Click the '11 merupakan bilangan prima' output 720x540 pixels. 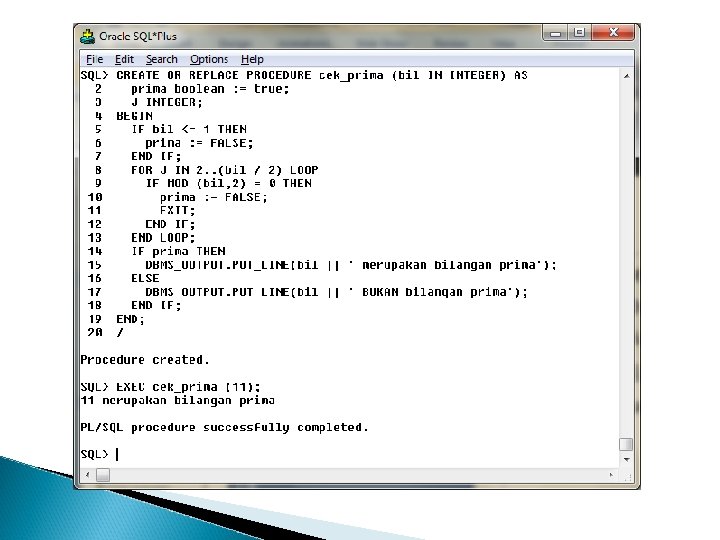pyautogui.click(x=178, y=400)
